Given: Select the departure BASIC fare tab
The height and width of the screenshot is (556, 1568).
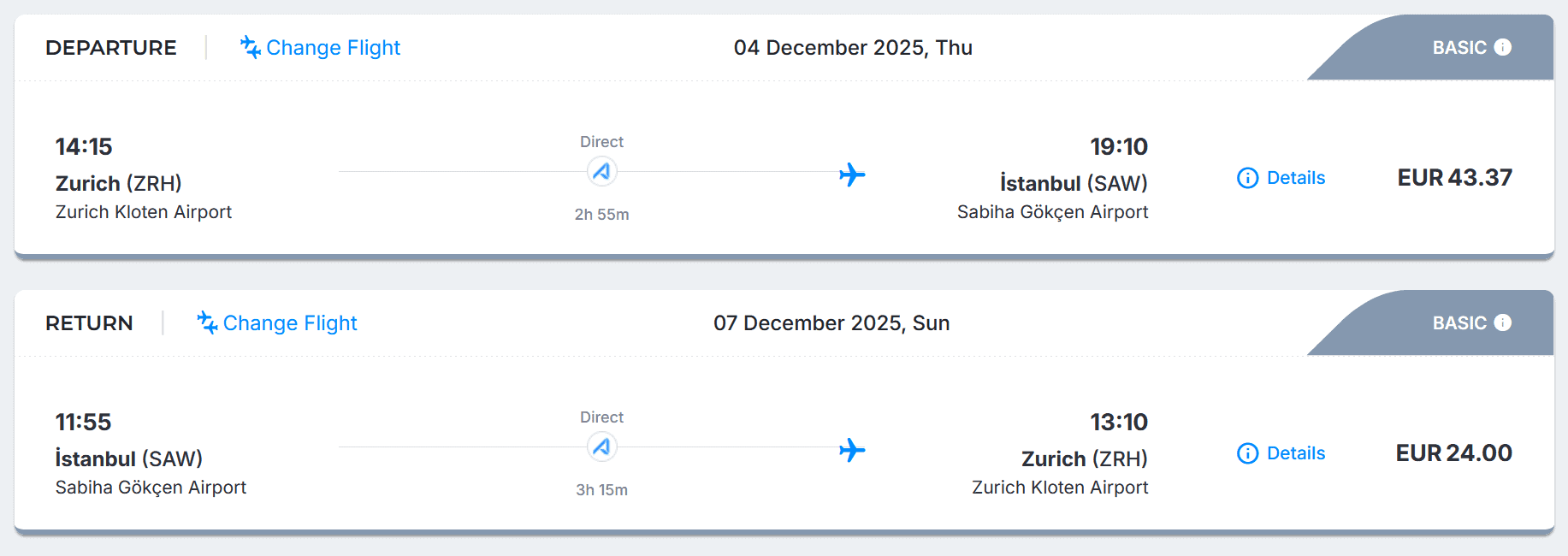Looking at the screenshot, I should point(1459,48).
